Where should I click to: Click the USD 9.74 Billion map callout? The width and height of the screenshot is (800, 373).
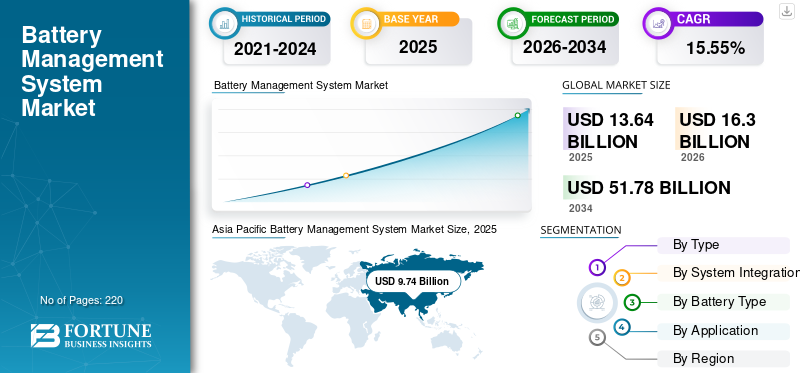tap(412, 281)
